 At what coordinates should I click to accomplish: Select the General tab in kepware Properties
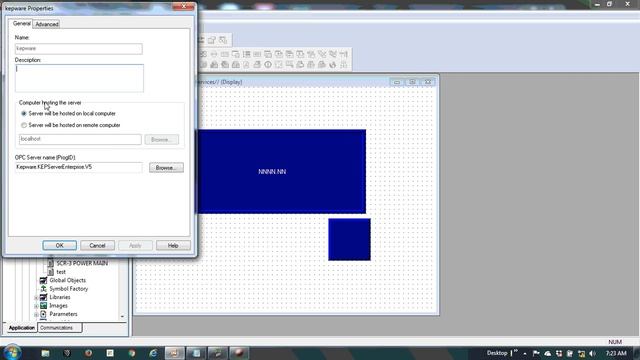(21, 24)
